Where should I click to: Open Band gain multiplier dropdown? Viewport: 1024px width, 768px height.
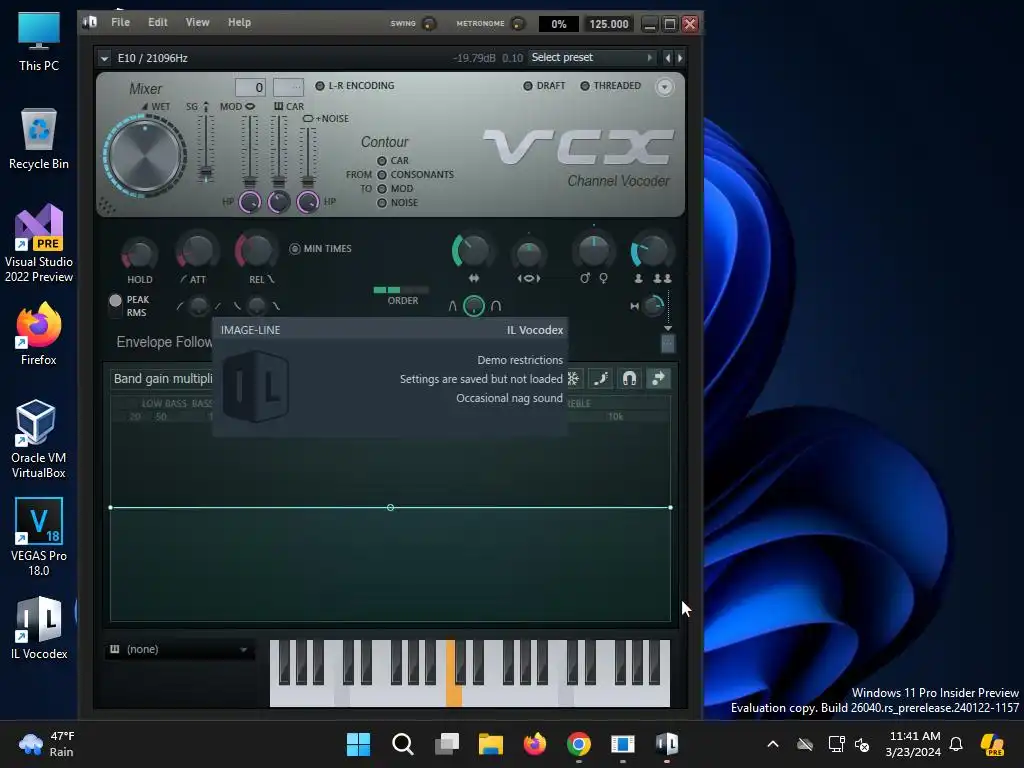click(x=162, y=379)
